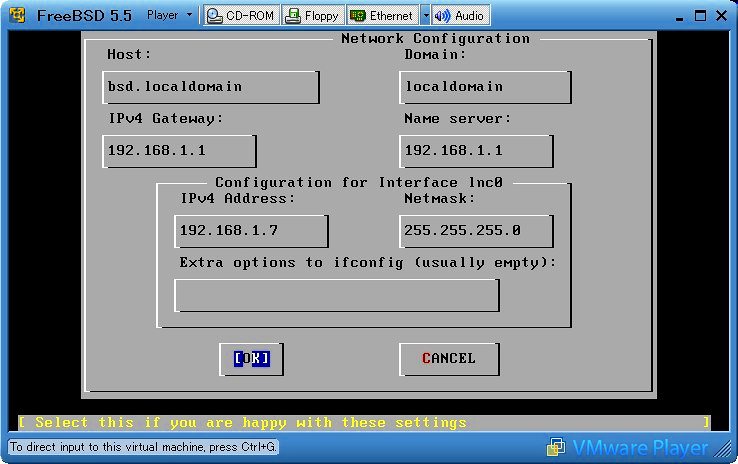The width and height of the screenshot is (738, 464).
Task: Click the Host field with bsd.localdomain
Action: pyautogui.click(x=211, y=87)
